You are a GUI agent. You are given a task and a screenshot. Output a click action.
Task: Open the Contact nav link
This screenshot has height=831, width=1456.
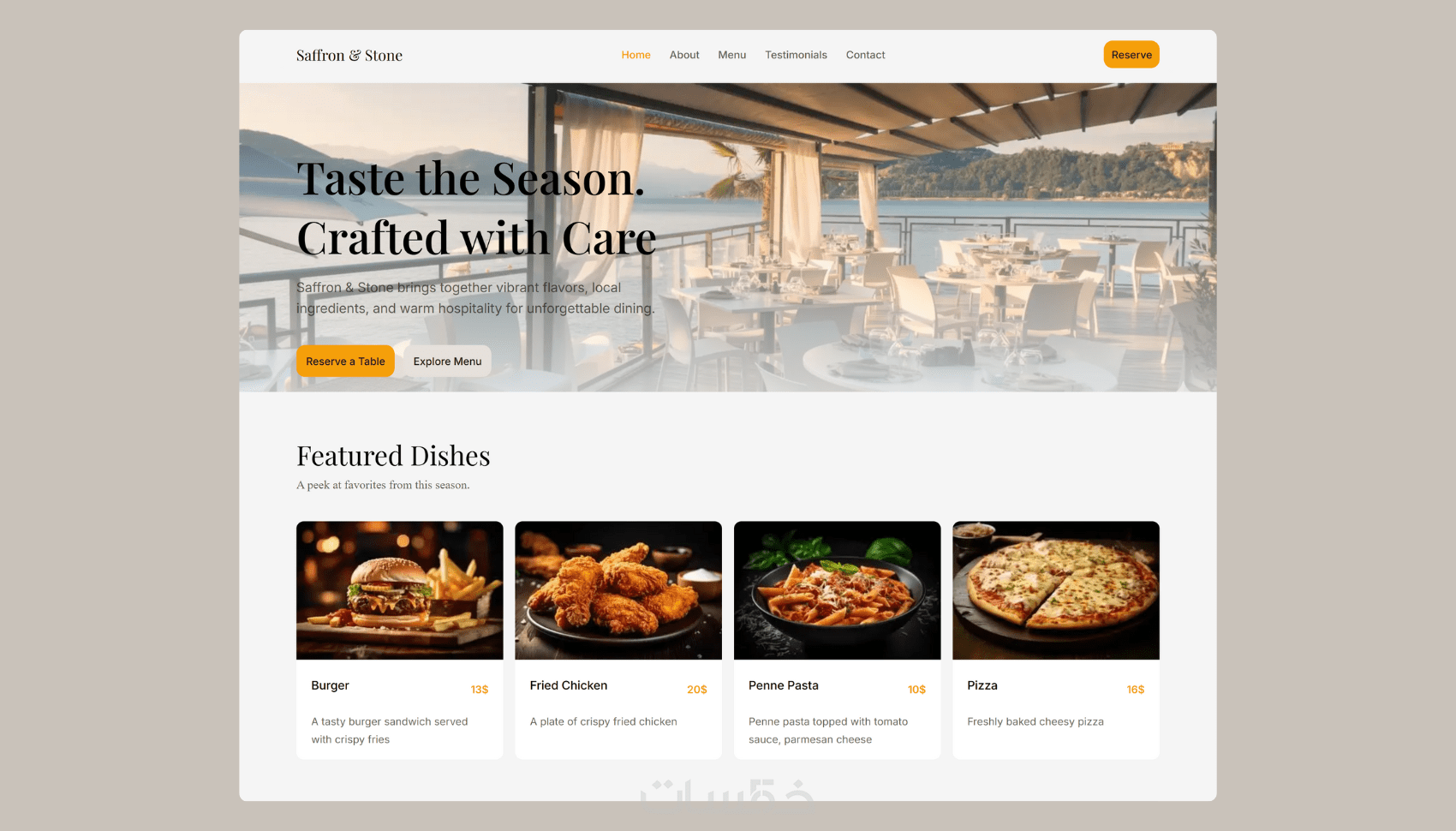point(865,55)
